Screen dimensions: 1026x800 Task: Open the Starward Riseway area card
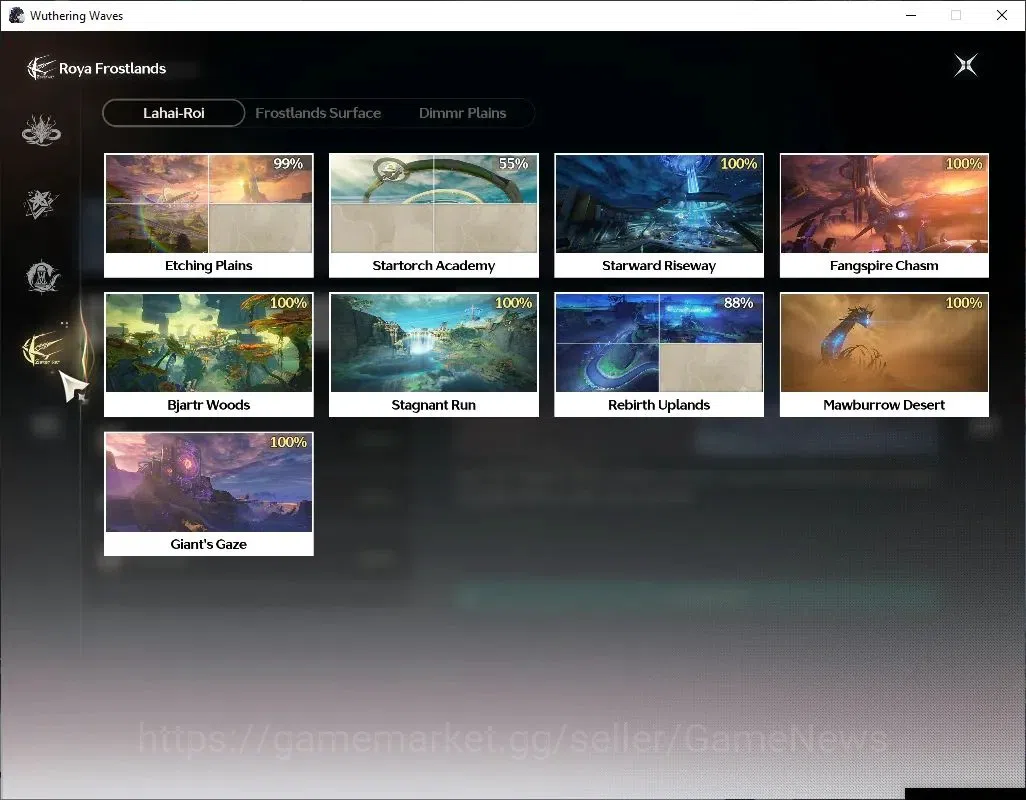point(659,215)
